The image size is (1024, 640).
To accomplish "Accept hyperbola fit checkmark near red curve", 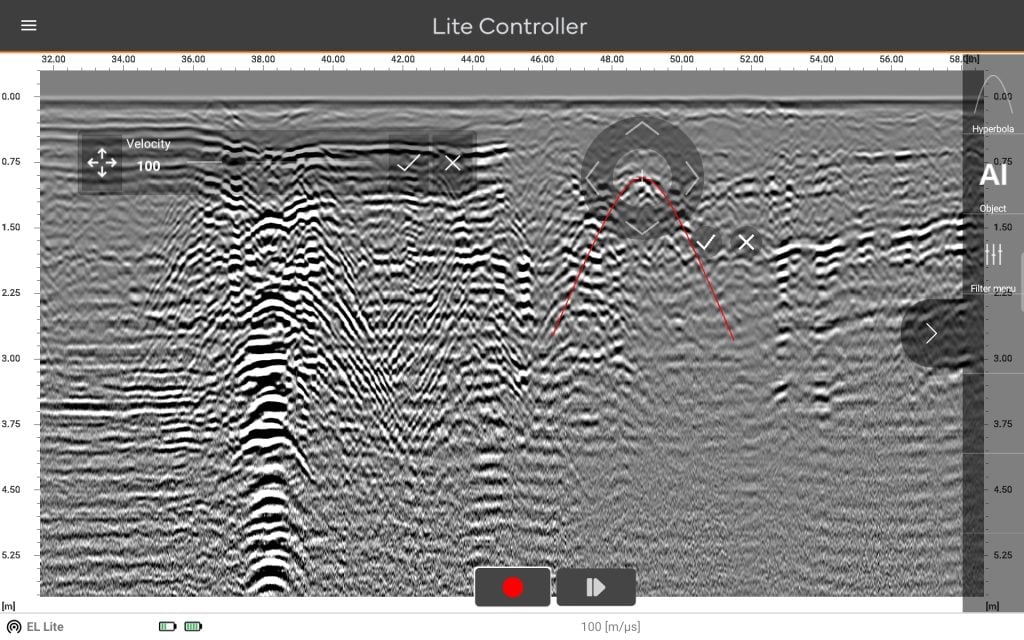I will 705,242.
